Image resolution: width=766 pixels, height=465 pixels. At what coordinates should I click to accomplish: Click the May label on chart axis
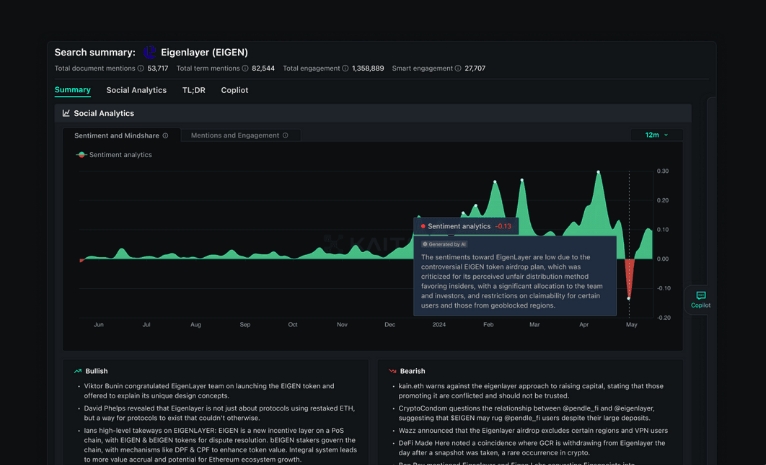[631, 325]
